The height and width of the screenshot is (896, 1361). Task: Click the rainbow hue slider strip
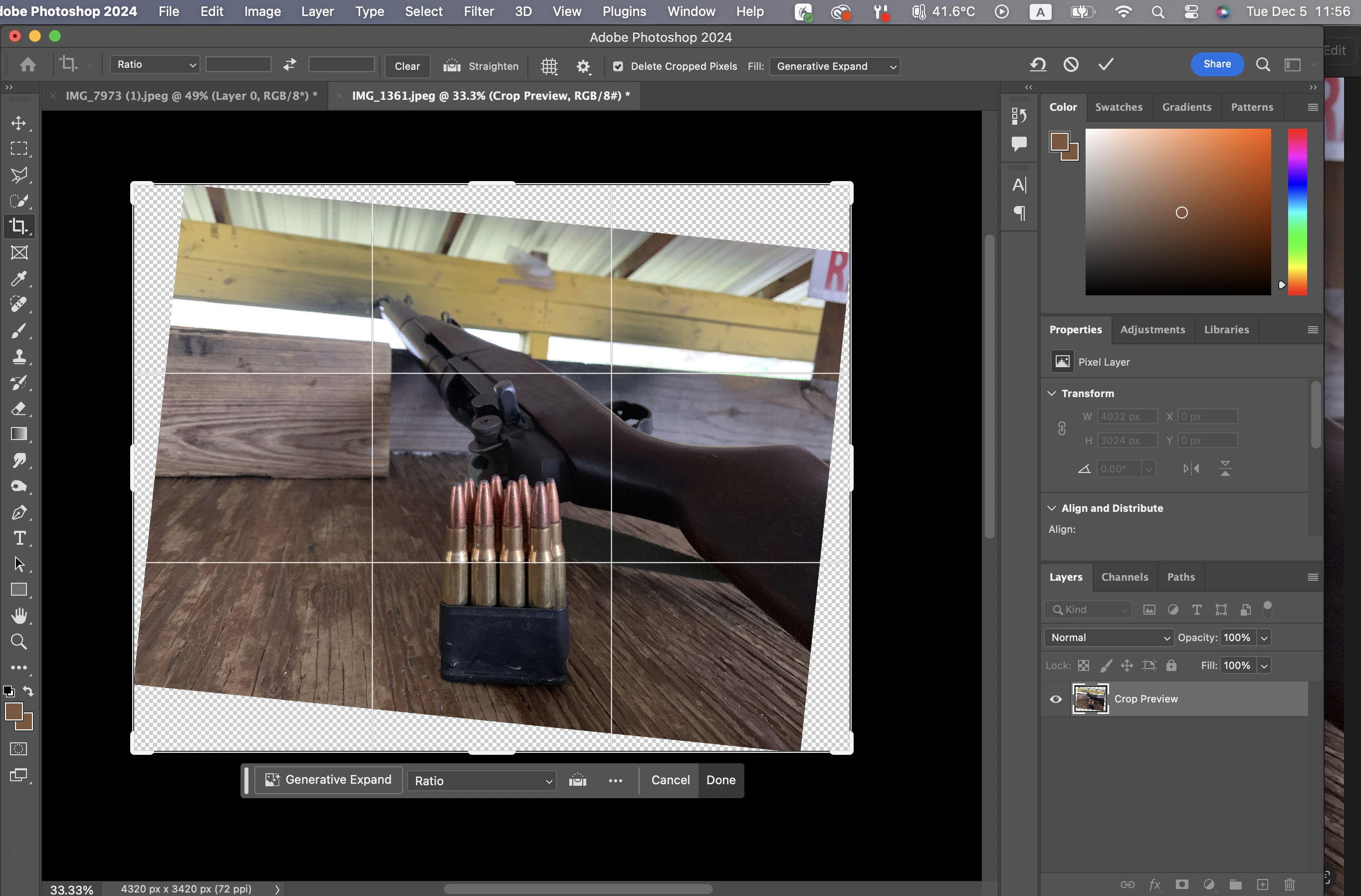(x=1297, y=212)
